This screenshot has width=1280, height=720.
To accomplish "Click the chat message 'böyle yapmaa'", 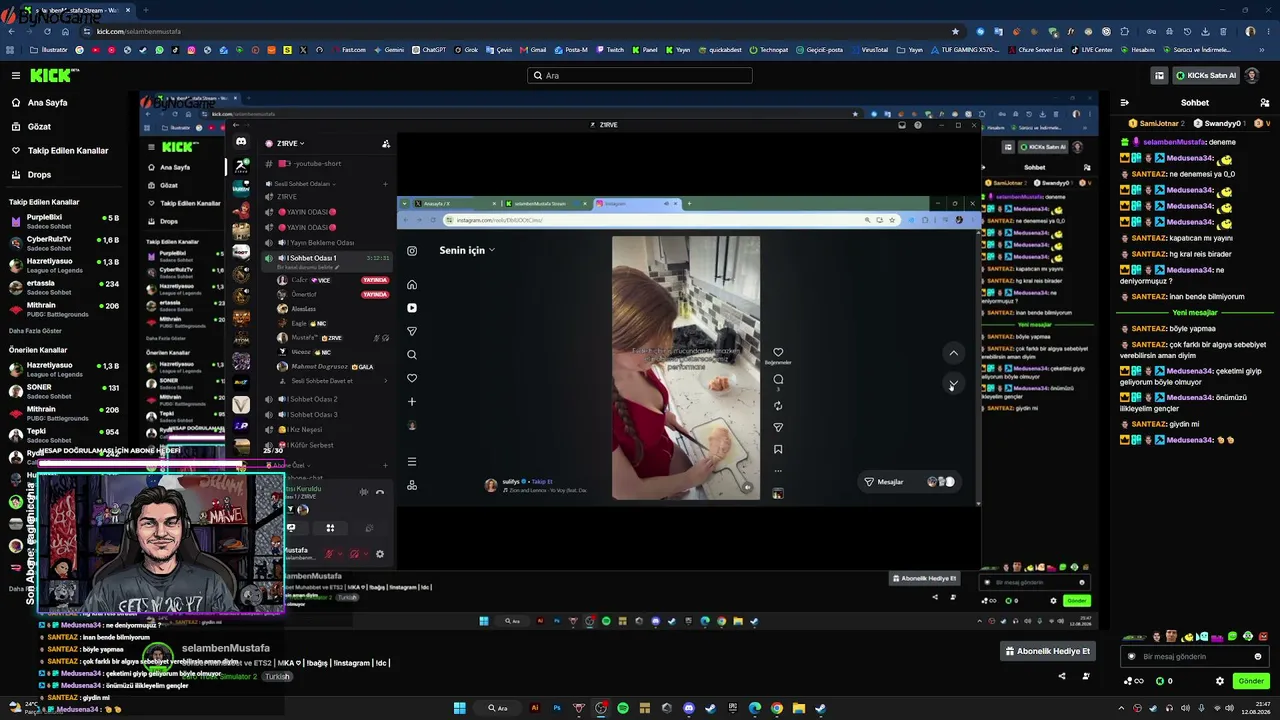I will coord(1193,329).
